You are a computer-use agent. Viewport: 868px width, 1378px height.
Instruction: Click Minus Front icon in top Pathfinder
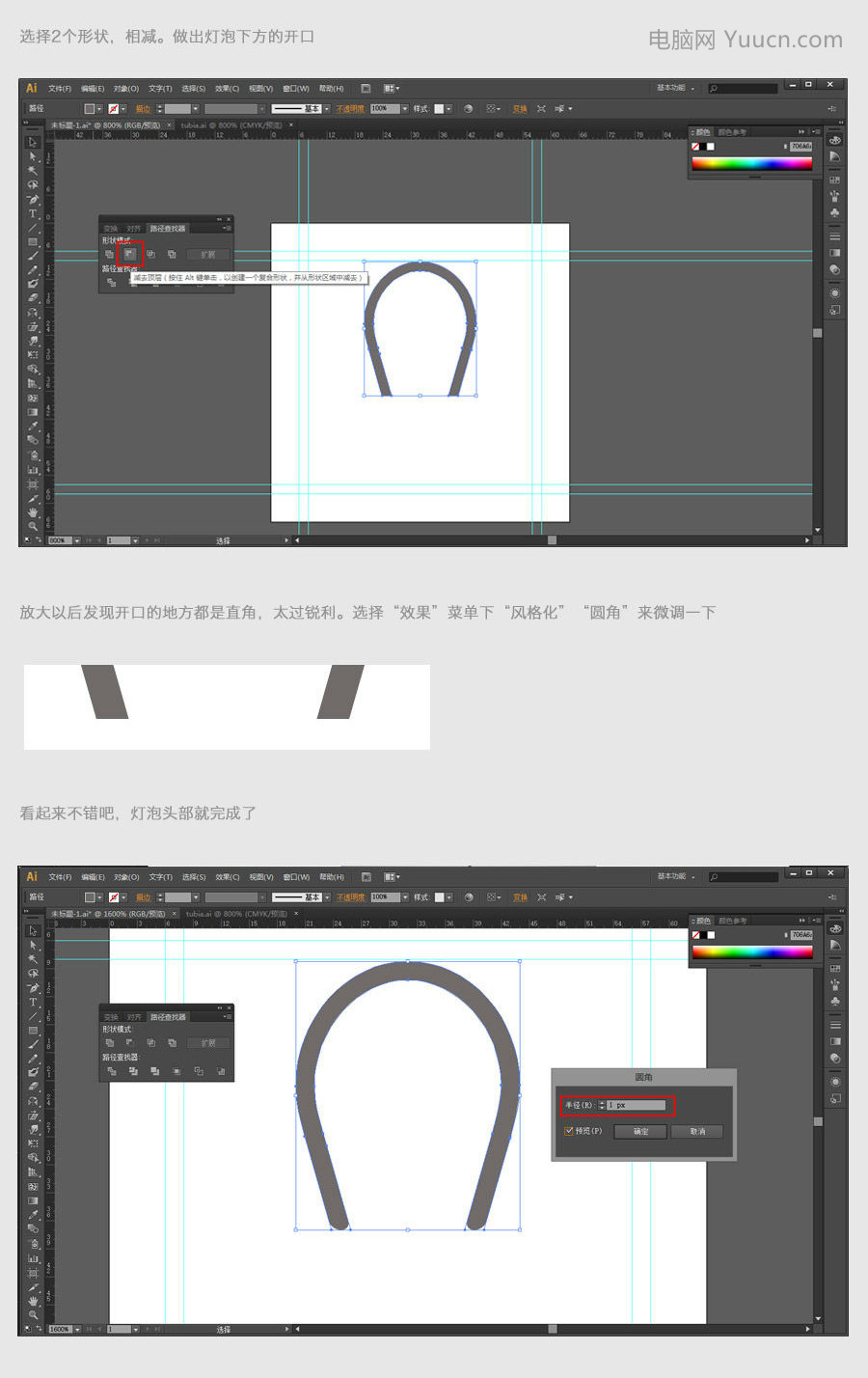click(129, 255)
